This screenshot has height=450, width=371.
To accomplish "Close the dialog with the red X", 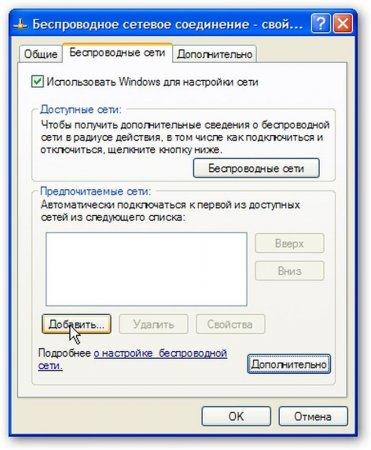I will [343, 24].
